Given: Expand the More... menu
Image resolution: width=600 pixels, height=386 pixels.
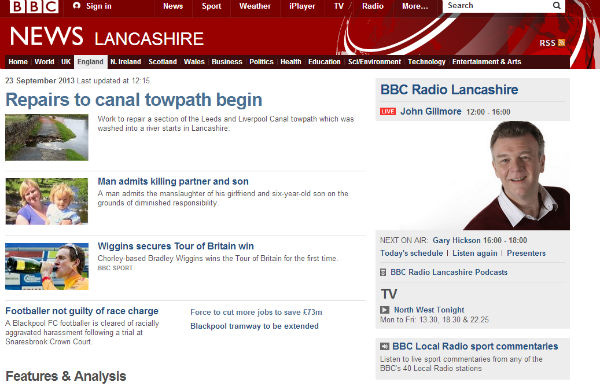Looking at the screenshot, I should click(x=415, y=6).
